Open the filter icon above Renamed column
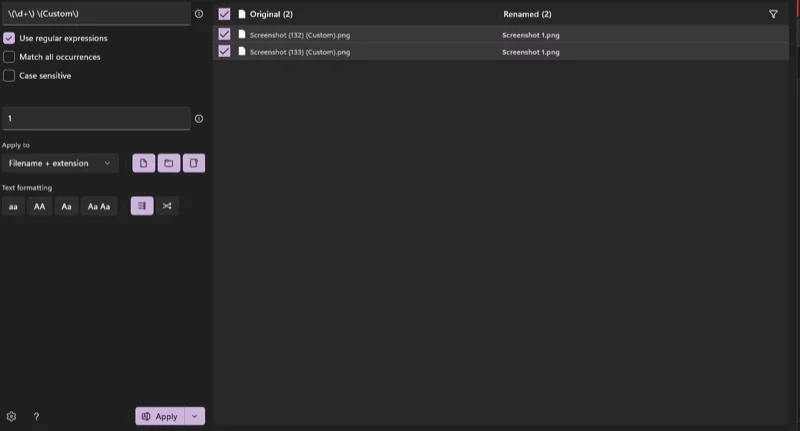Viewport: 800px width, 431px height. pos(773,14)
